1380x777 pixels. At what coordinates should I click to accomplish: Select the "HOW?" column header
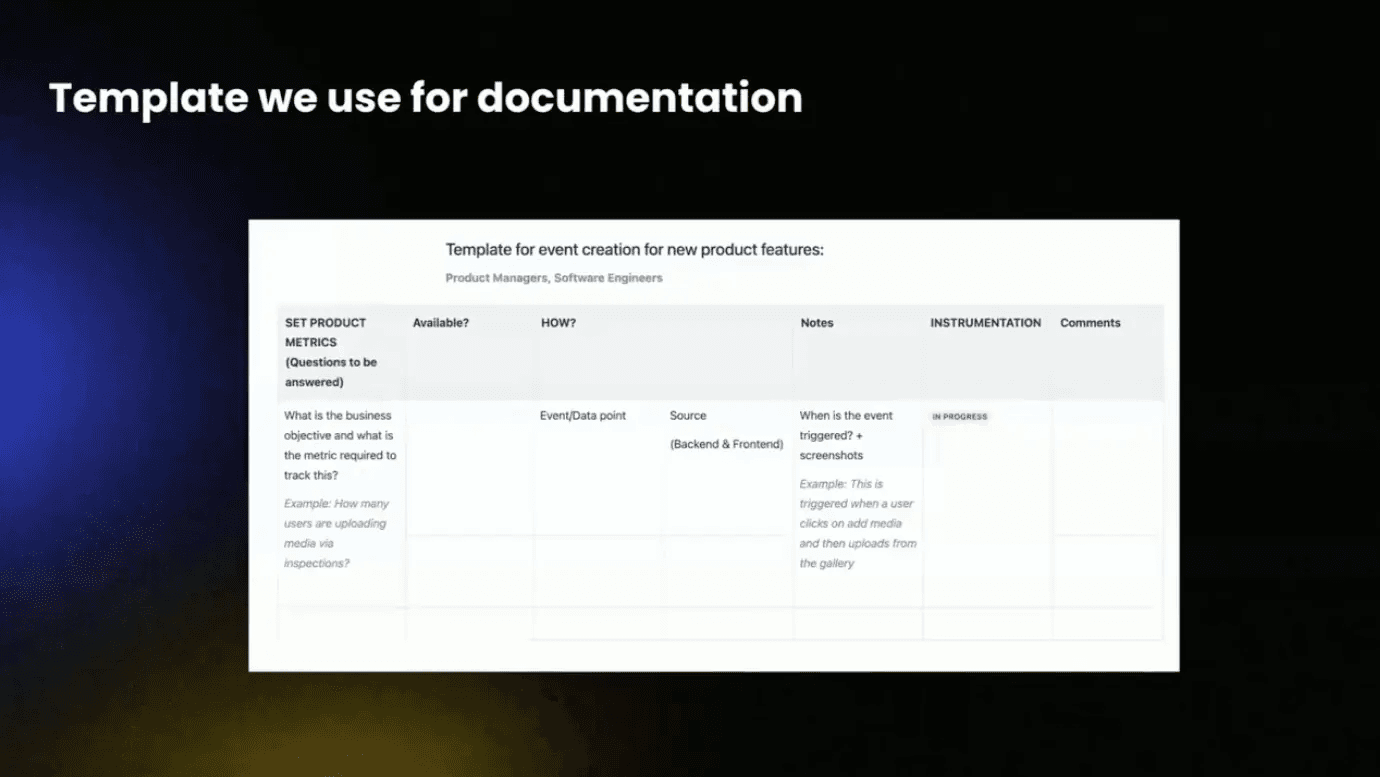pyautogui.click(x=558, y=322)
